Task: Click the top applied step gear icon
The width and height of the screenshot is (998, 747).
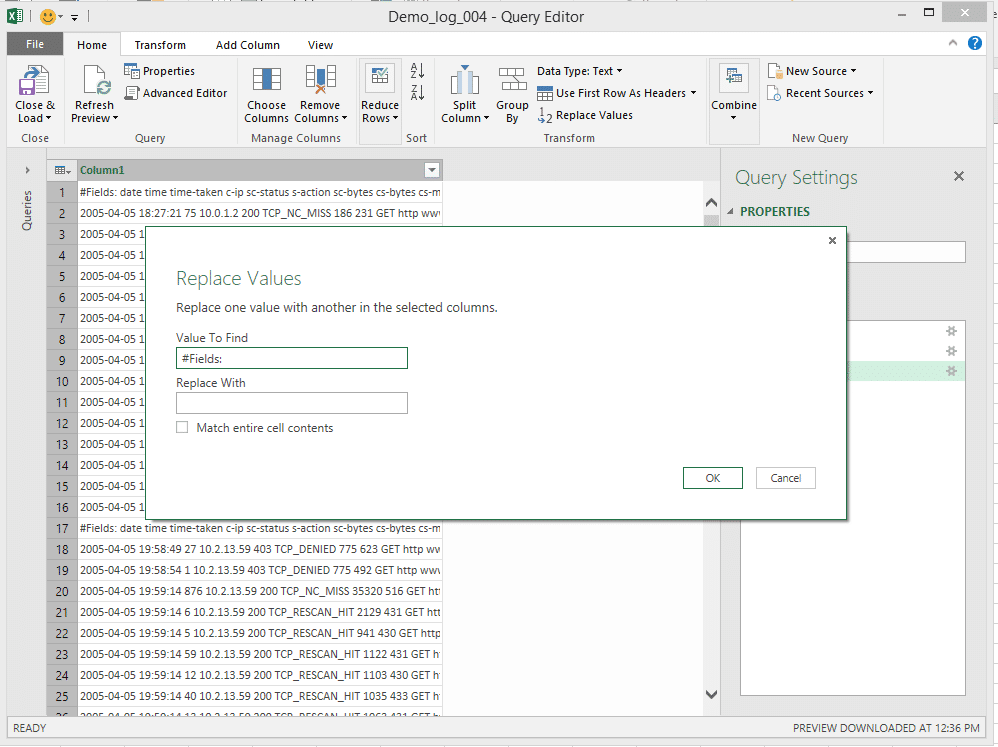Action: pos(952,331)
